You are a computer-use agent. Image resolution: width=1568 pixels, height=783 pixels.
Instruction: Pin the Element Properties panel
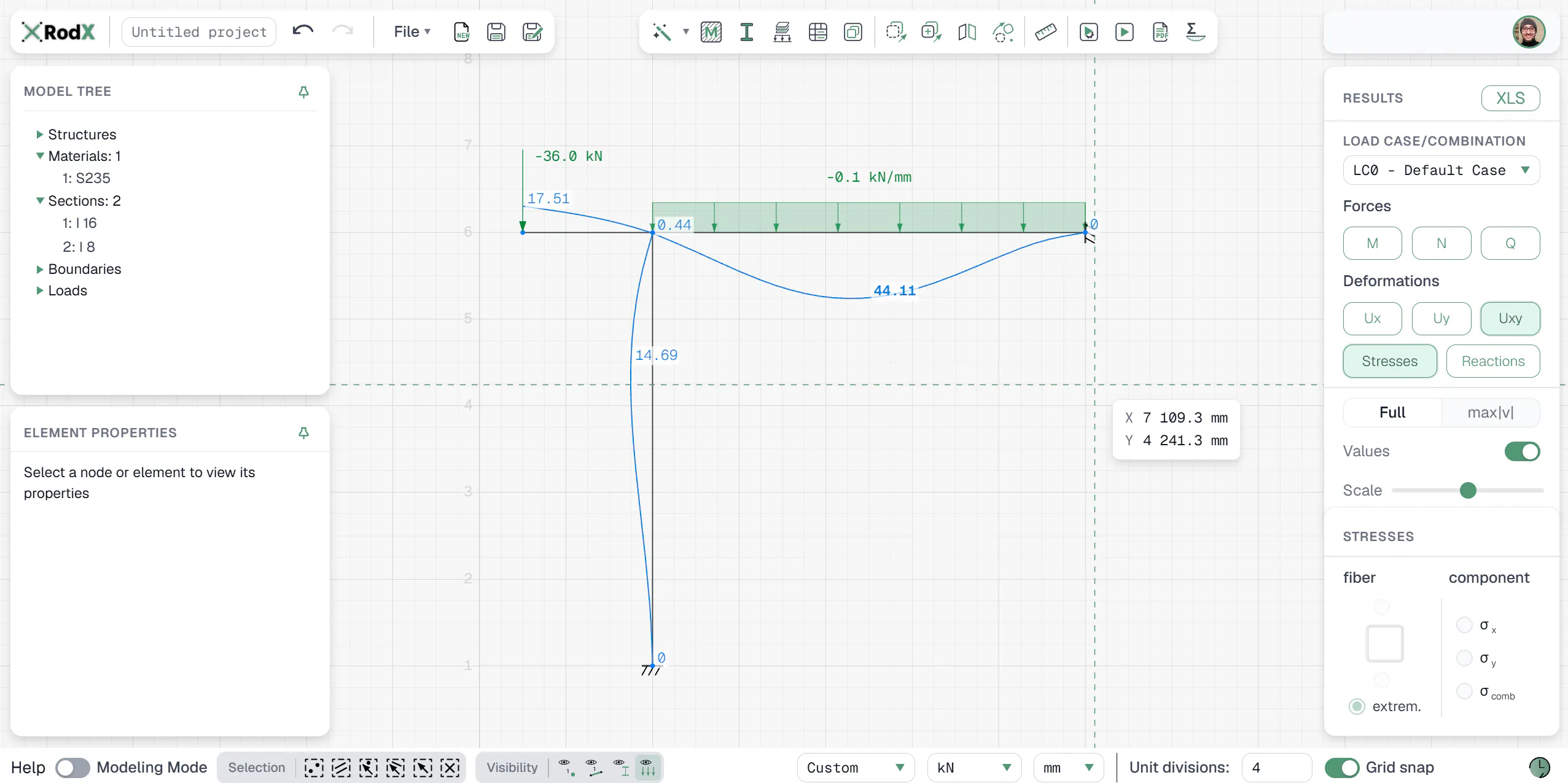pos(303,433)
